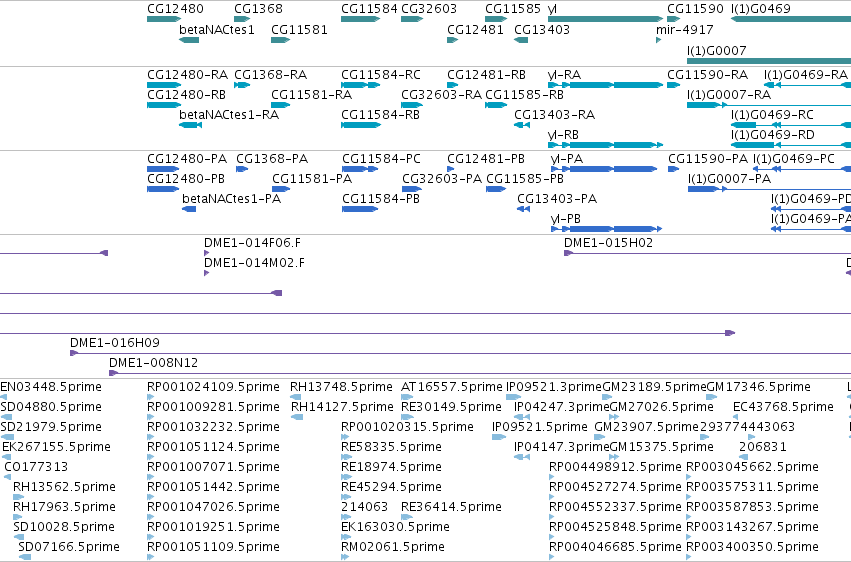
Task: Select EST EK267155.5prime
Action: tap(7, 457)
